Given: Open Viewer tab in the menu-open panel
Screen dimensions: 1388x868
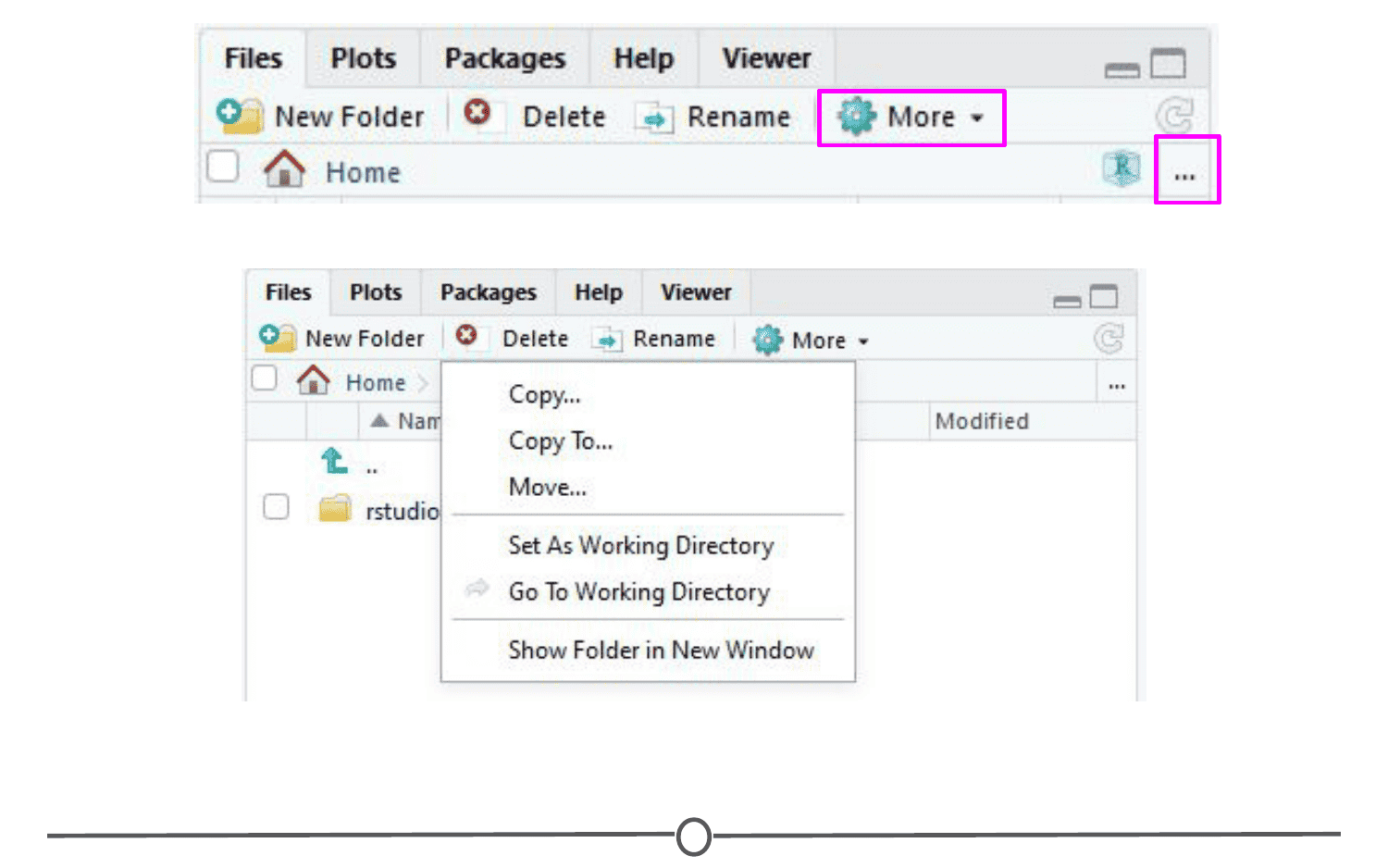Looking at the screenshot, I should (x=696, y=292).
